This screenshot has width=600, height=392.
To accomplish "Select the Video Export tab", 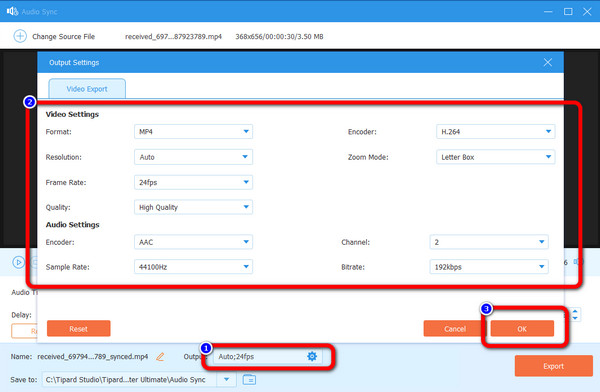I will [x=87, y=89].
